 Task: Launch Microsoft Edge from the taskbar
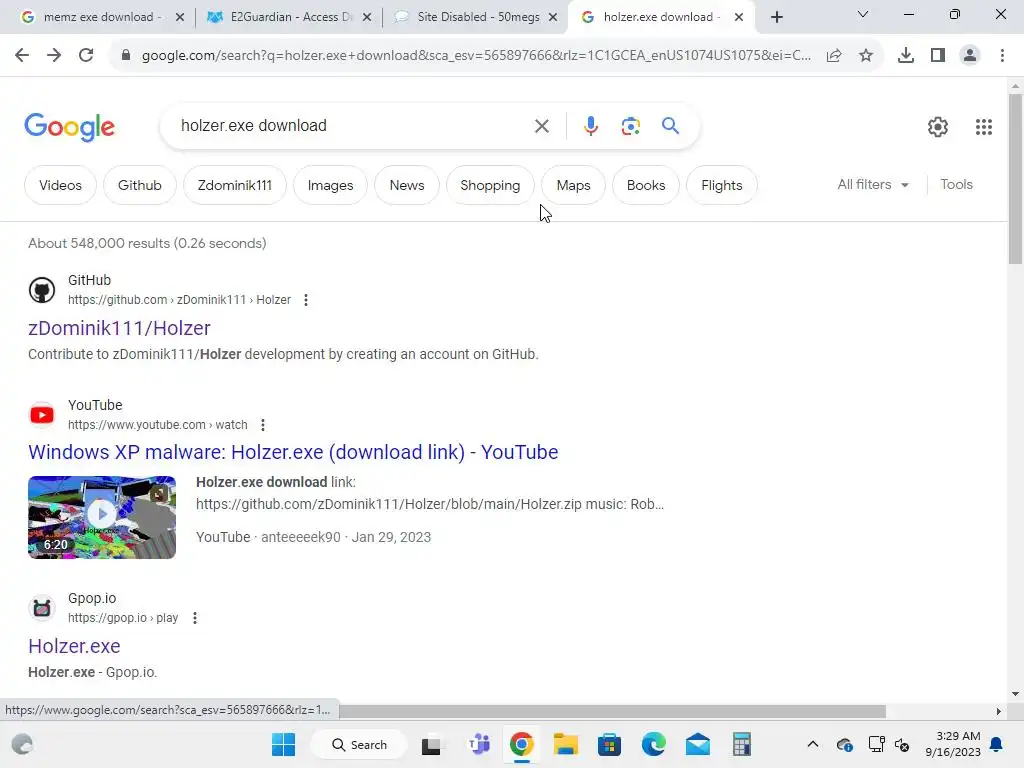click(654, 744)
